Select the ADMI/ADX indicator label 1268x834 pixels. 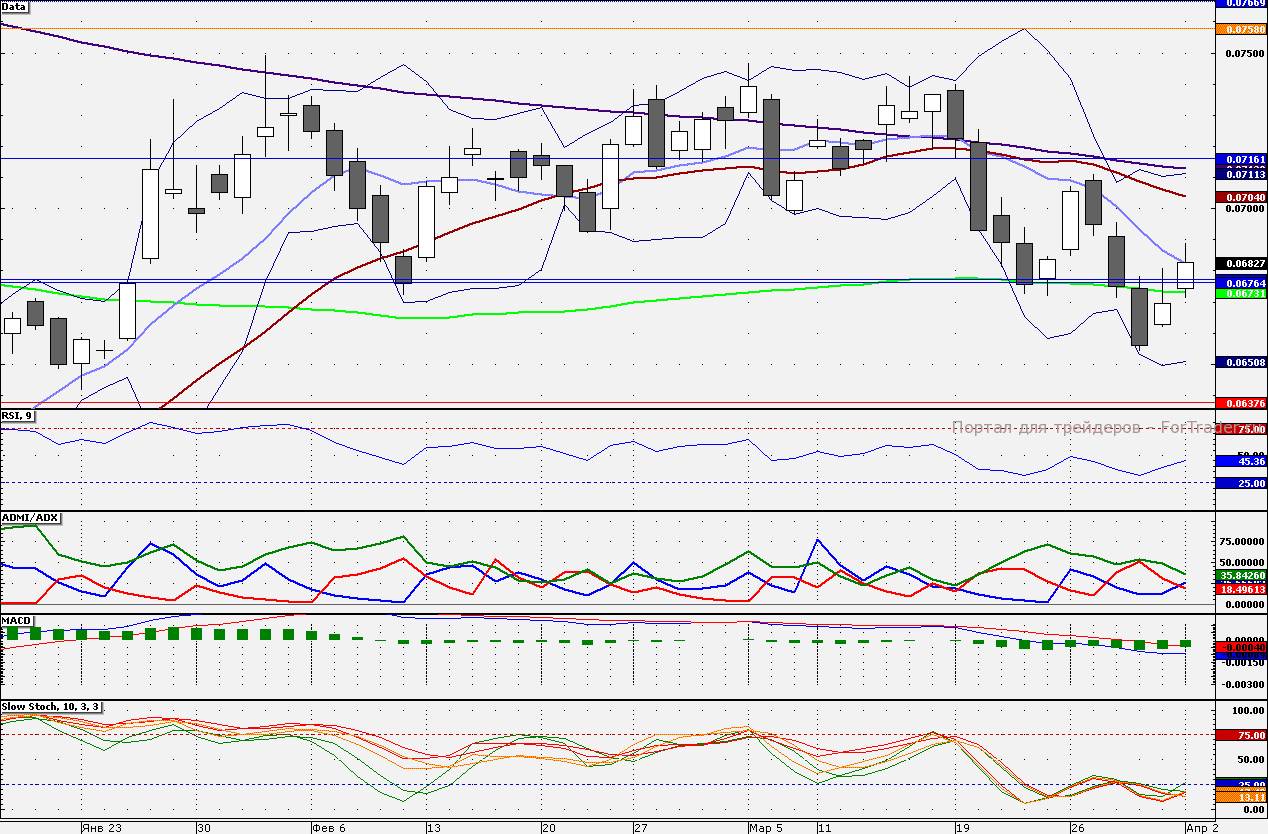tap(31, 517)
